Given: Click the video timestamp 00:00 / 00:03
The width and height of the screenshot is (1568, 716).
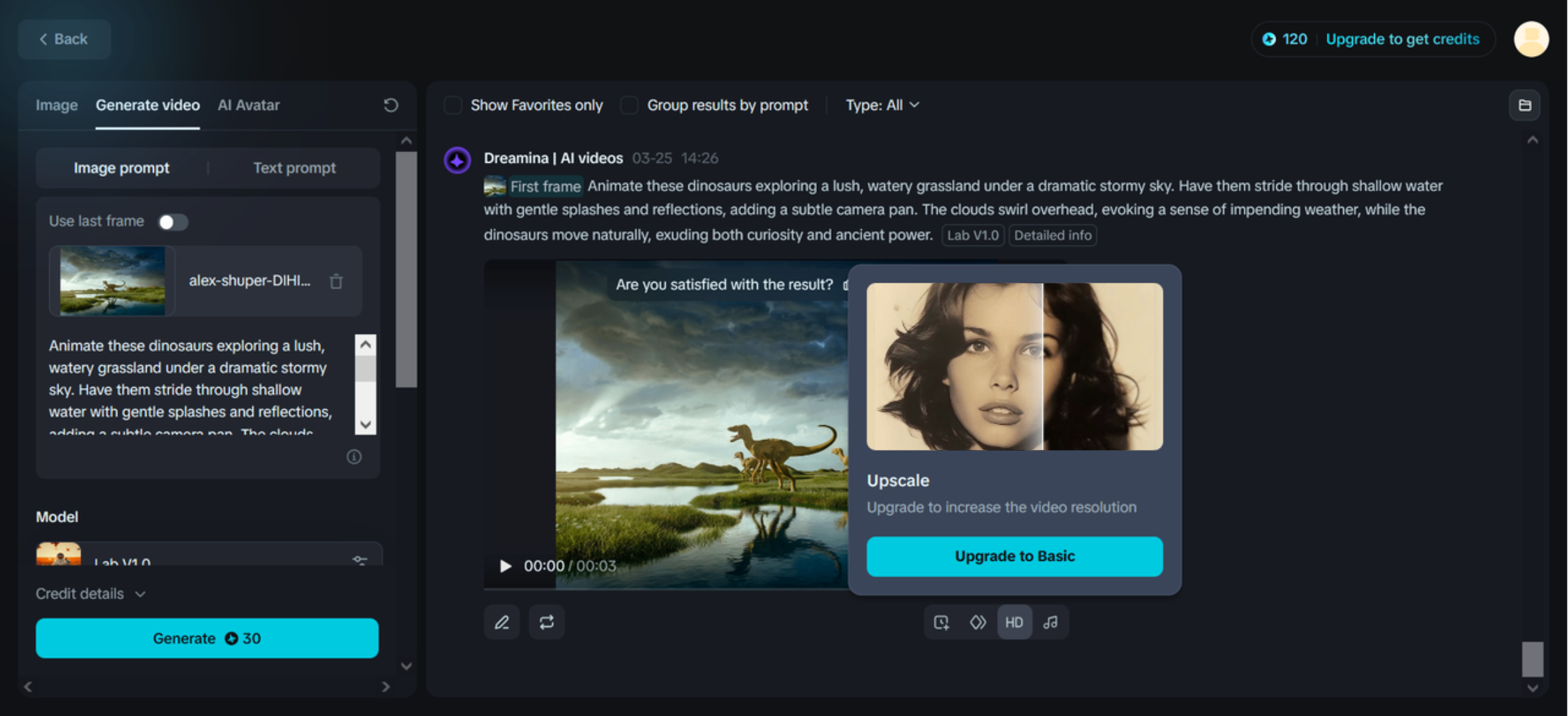Looking at the screenshot, I should click(570, 566).
